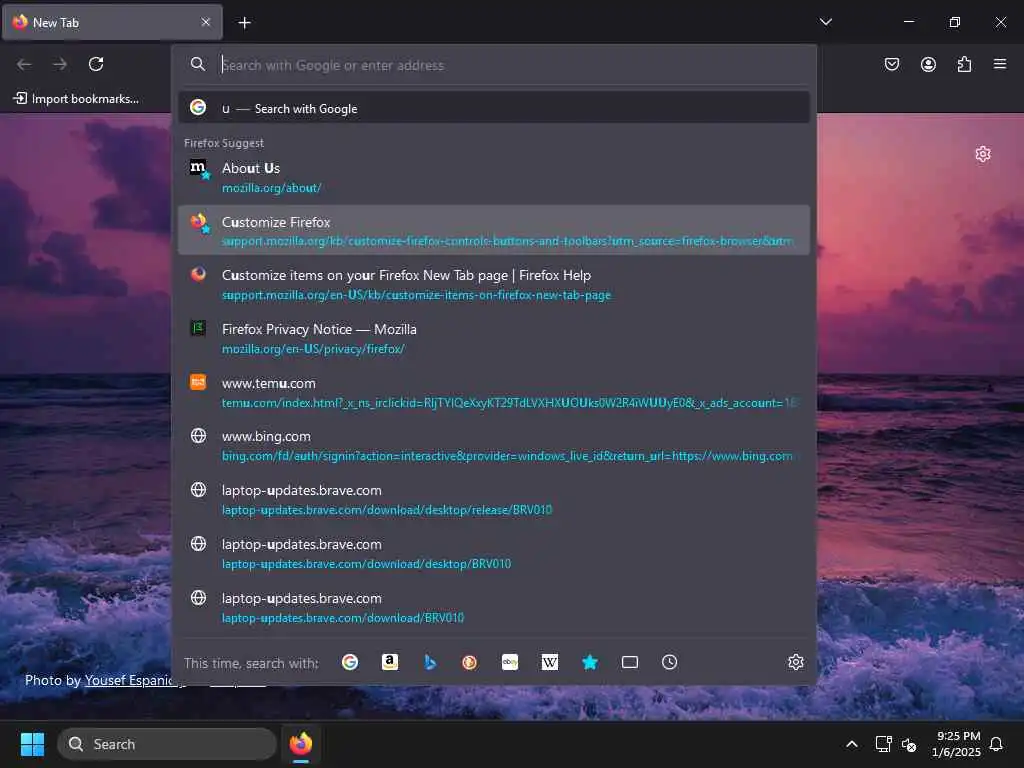Search this time with eBay icon
Screen dimensions: 1024x768
(x=510, y=662)
